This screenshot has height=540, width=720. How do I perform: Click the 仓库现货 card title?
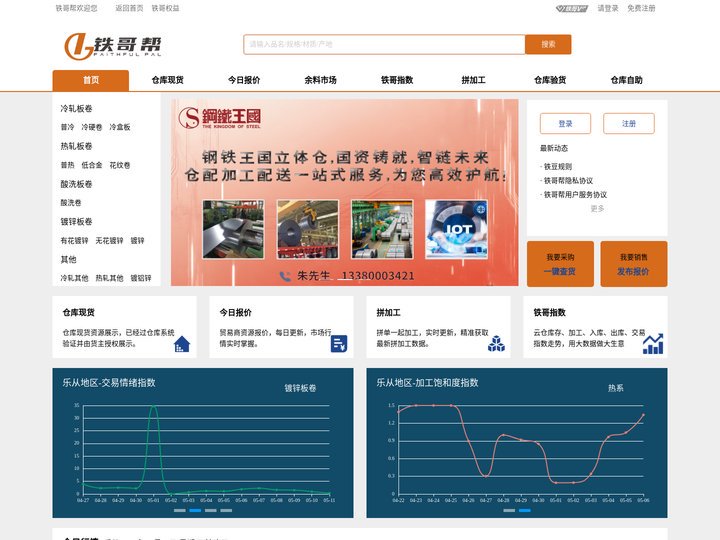(79, 313)
